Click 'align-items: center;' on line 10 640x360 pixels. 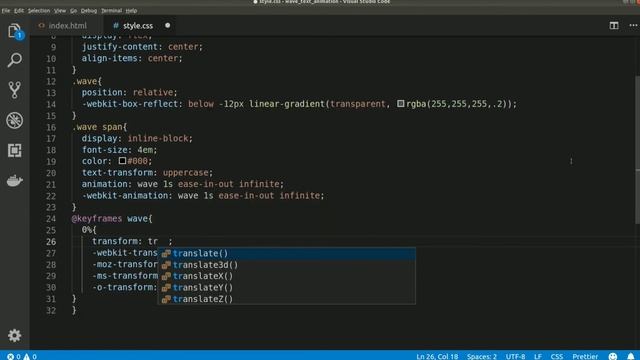132,58
